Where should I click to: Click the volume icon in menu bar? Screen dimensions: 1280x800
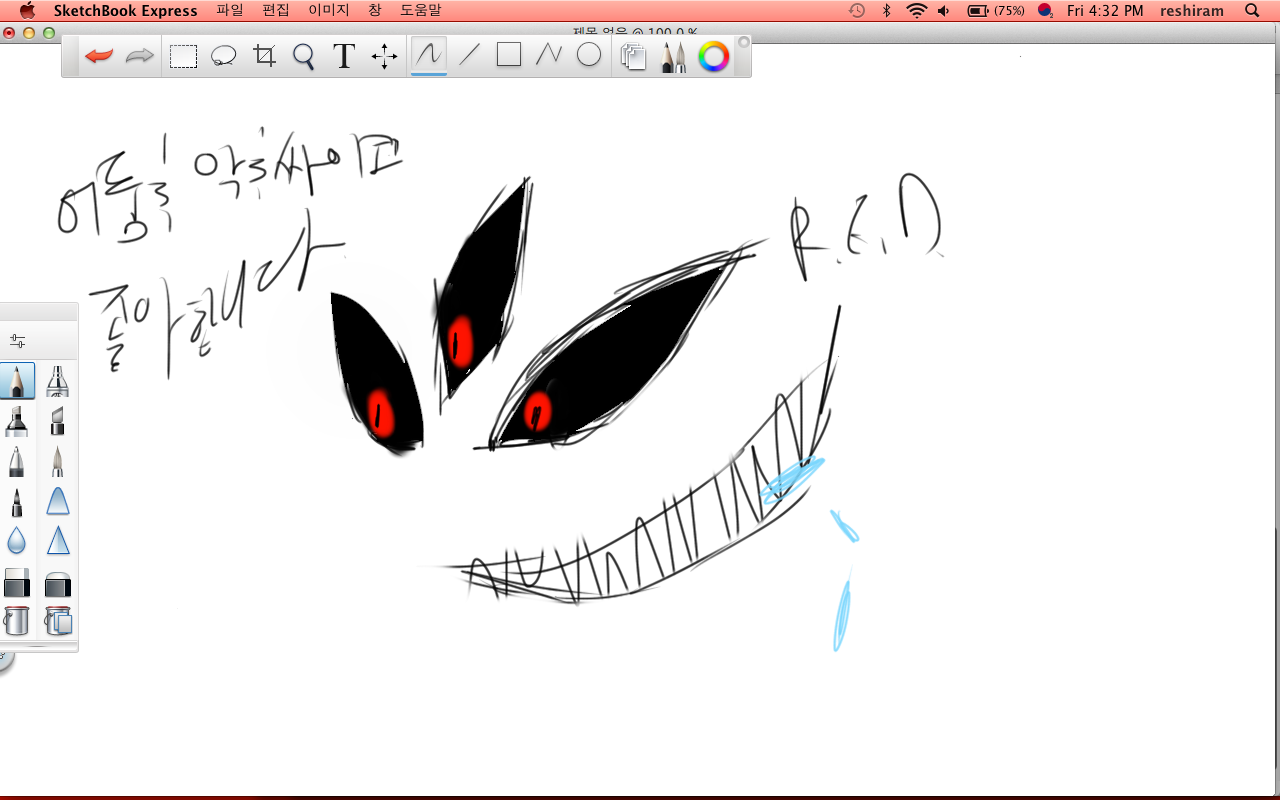coord(945,11)
